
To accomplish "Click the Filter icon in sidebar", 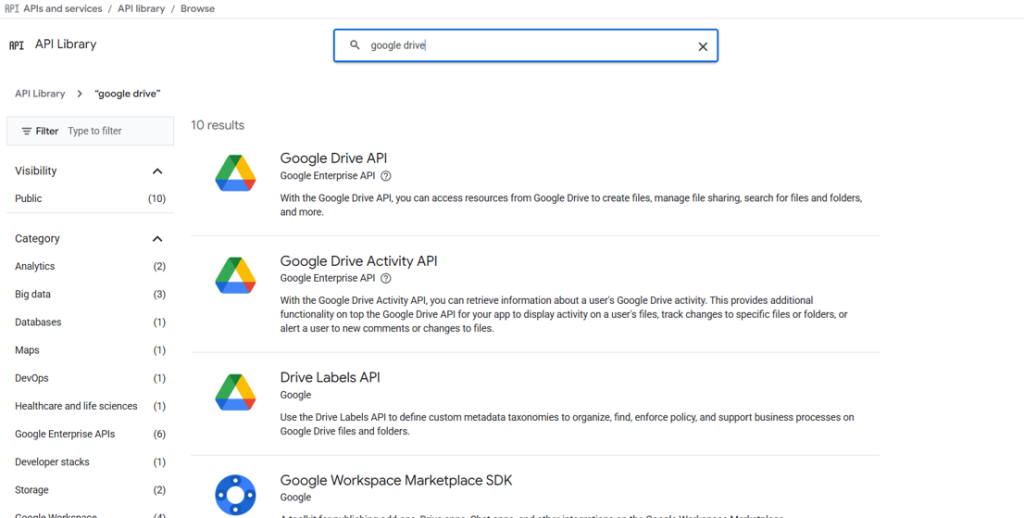I will click(26, 131).
